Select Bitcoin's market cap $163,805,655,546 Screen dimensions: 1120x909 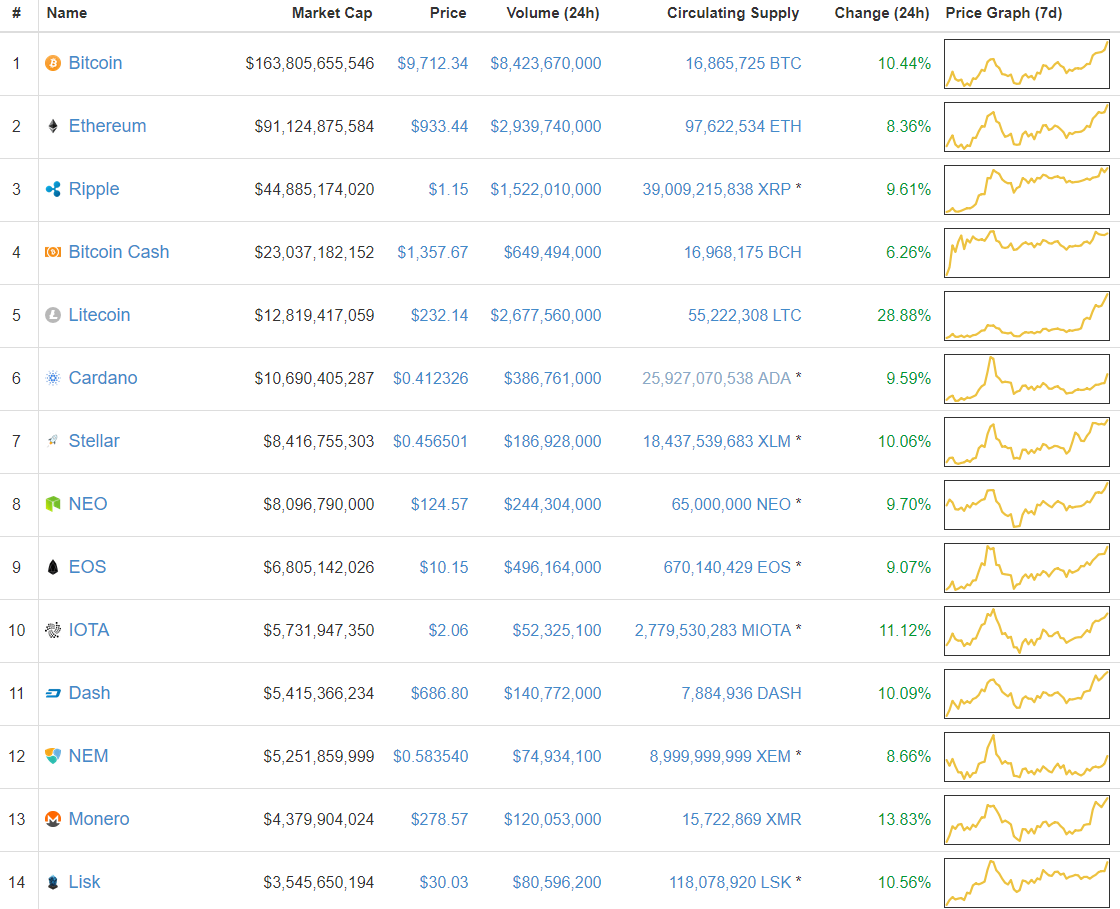[x=309, y=64]
